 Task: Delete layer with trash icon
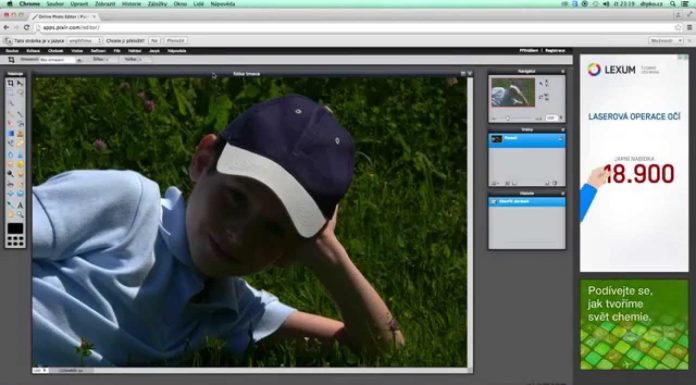555,183
